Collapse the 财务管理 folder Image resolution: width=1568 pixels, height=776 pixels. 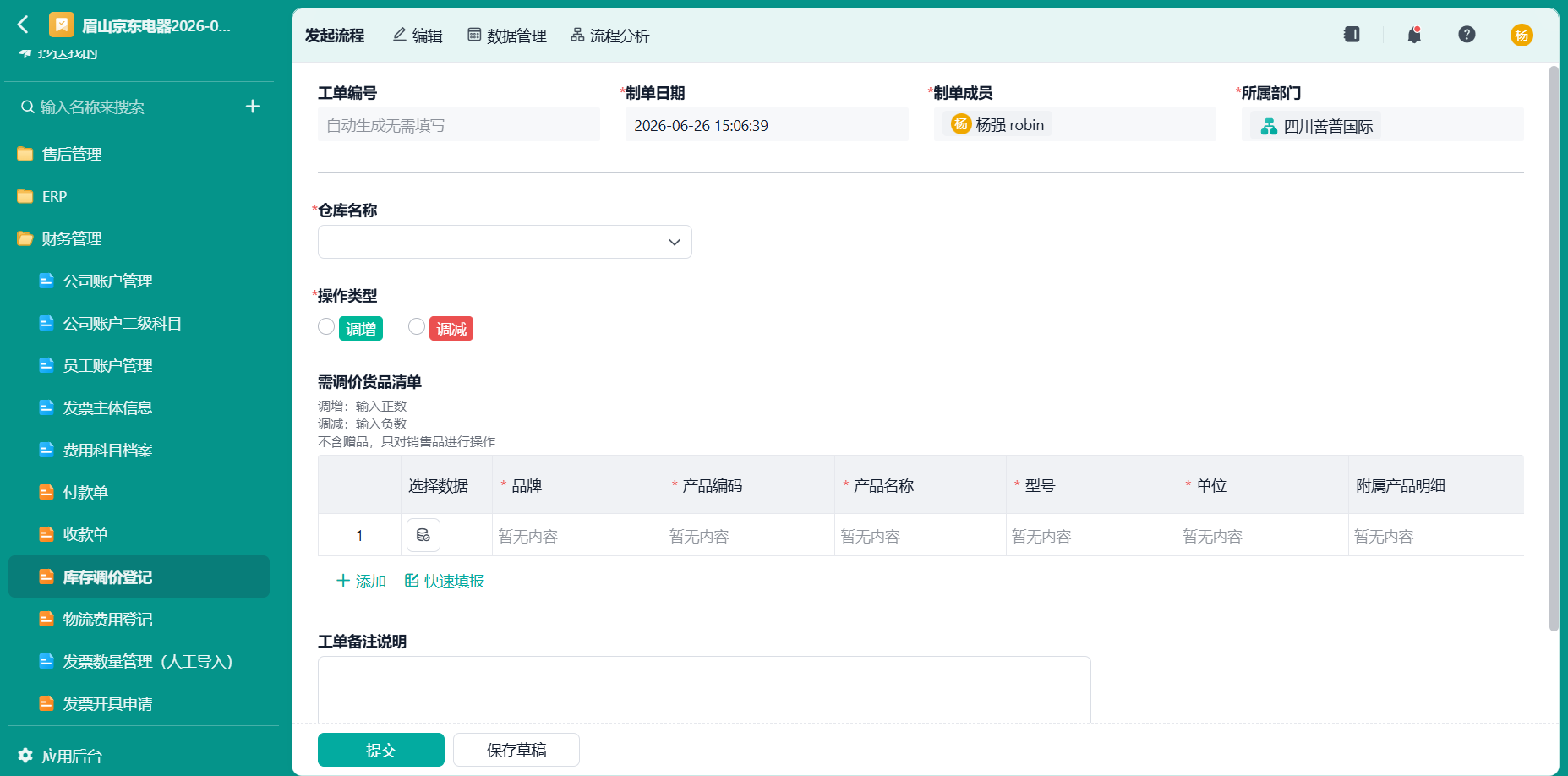[x=139, y=238]
